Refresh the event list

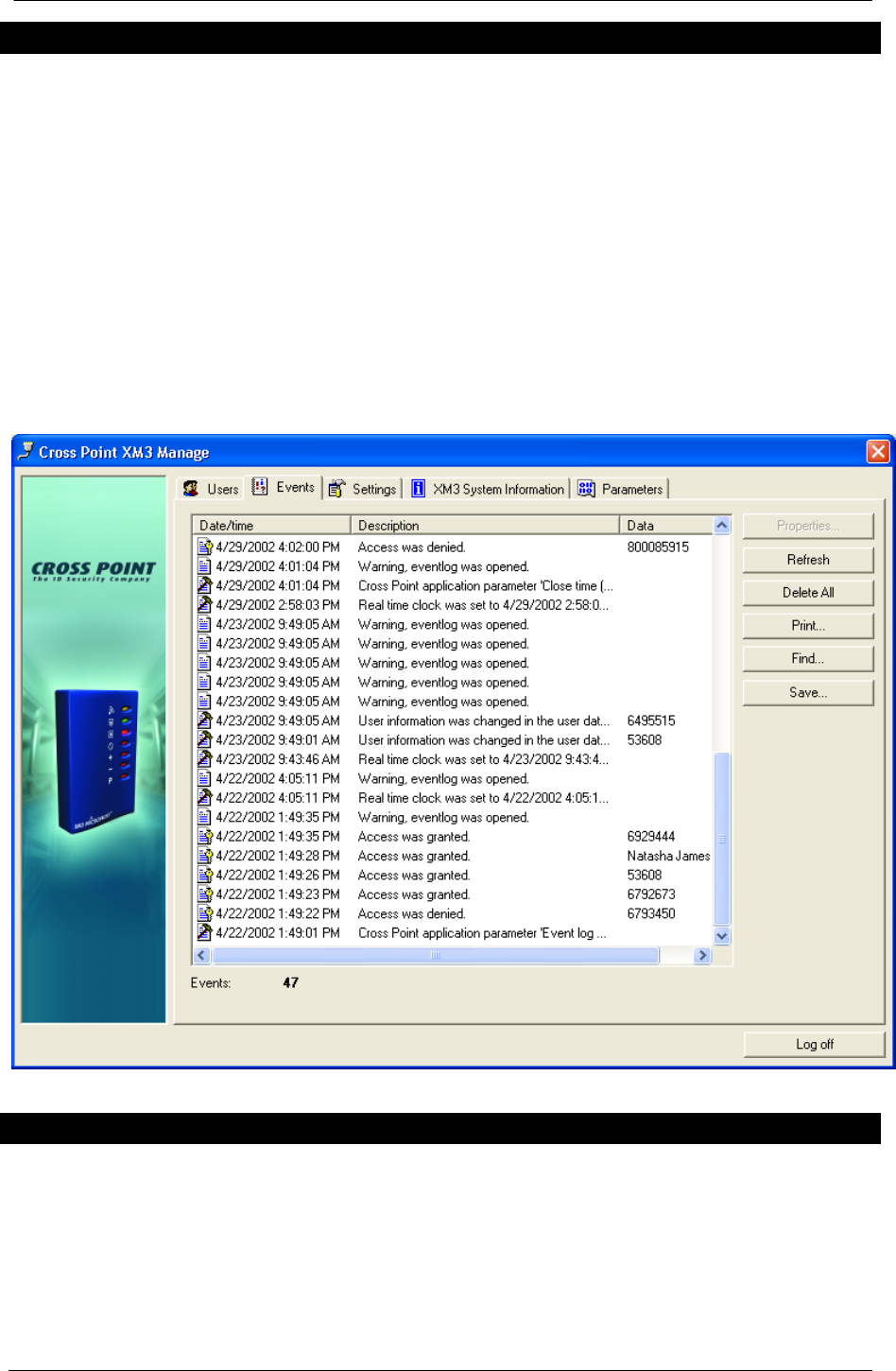pyautogui.click(x=808, y=560)
